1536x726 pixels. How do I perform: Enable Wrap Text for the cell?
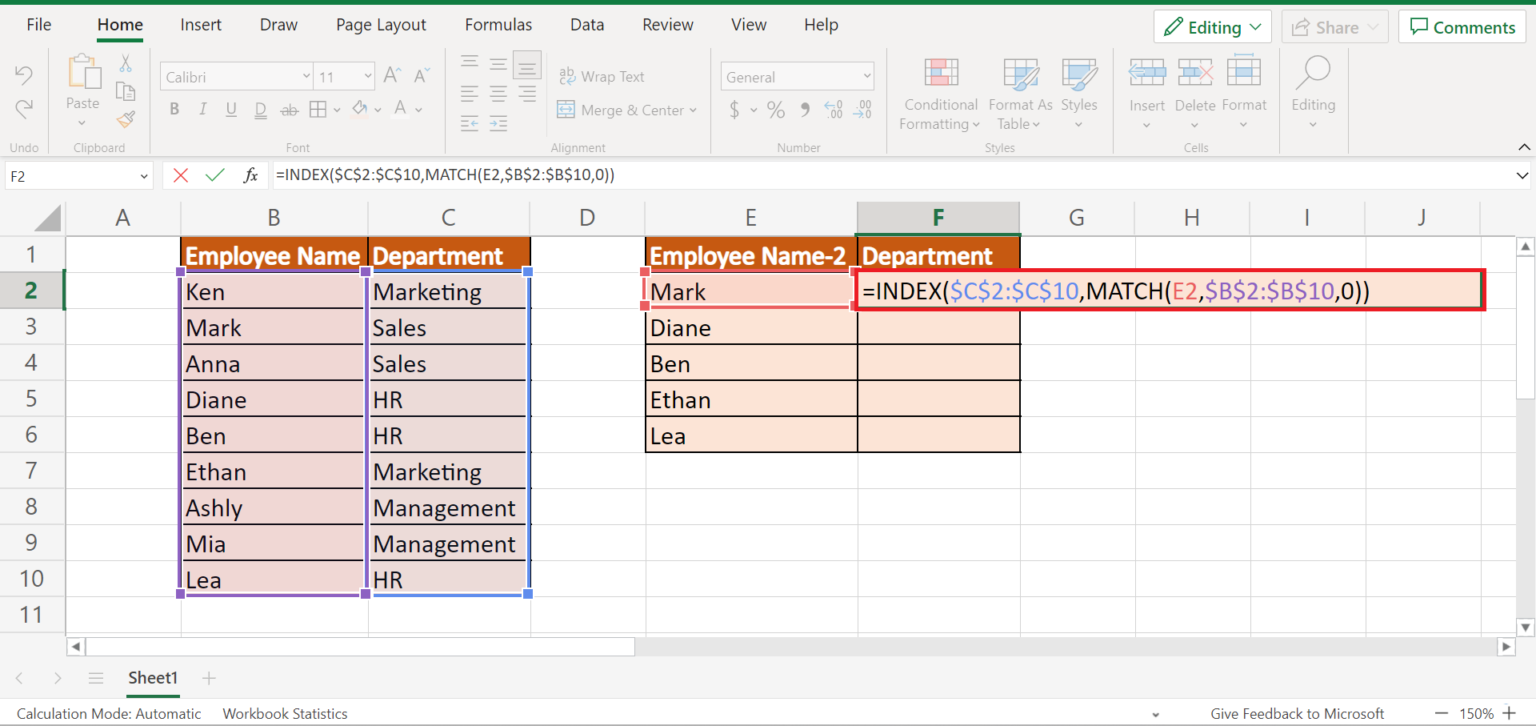(601, 76)
